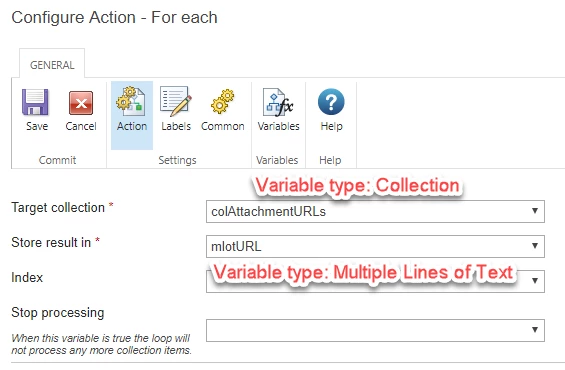Click the Settings group label

tap(177, 160)
